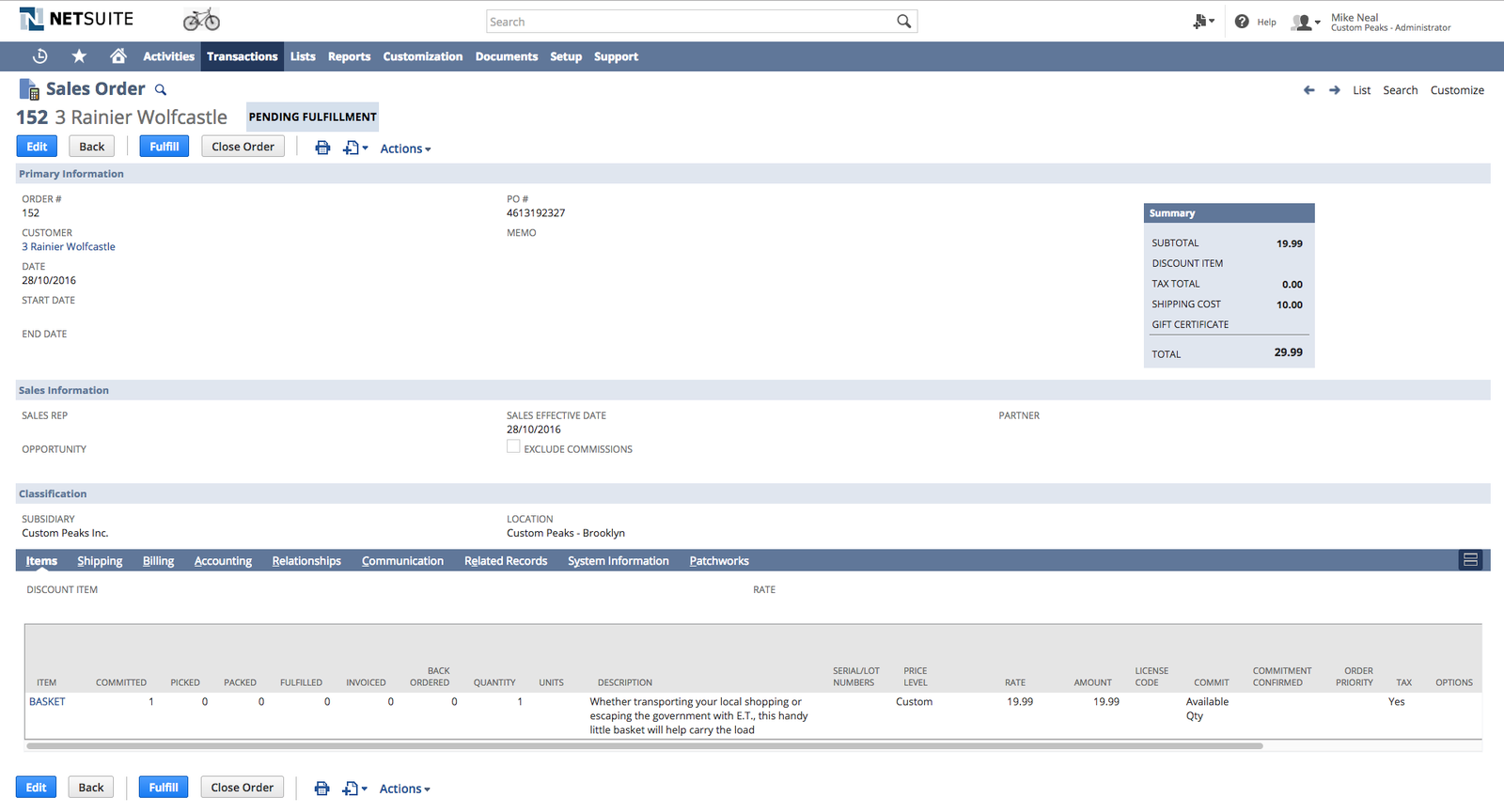Switch to the Relationships subtab
The image size is (1504, 812).
(x=306, y=561)
